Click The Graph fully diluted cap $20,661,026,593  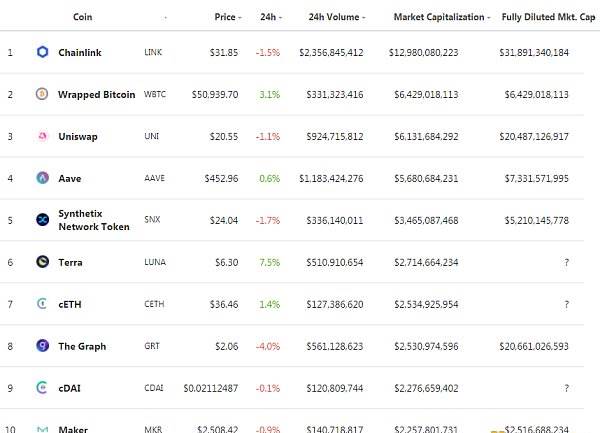pyautogui.click(x=534, y=347)
